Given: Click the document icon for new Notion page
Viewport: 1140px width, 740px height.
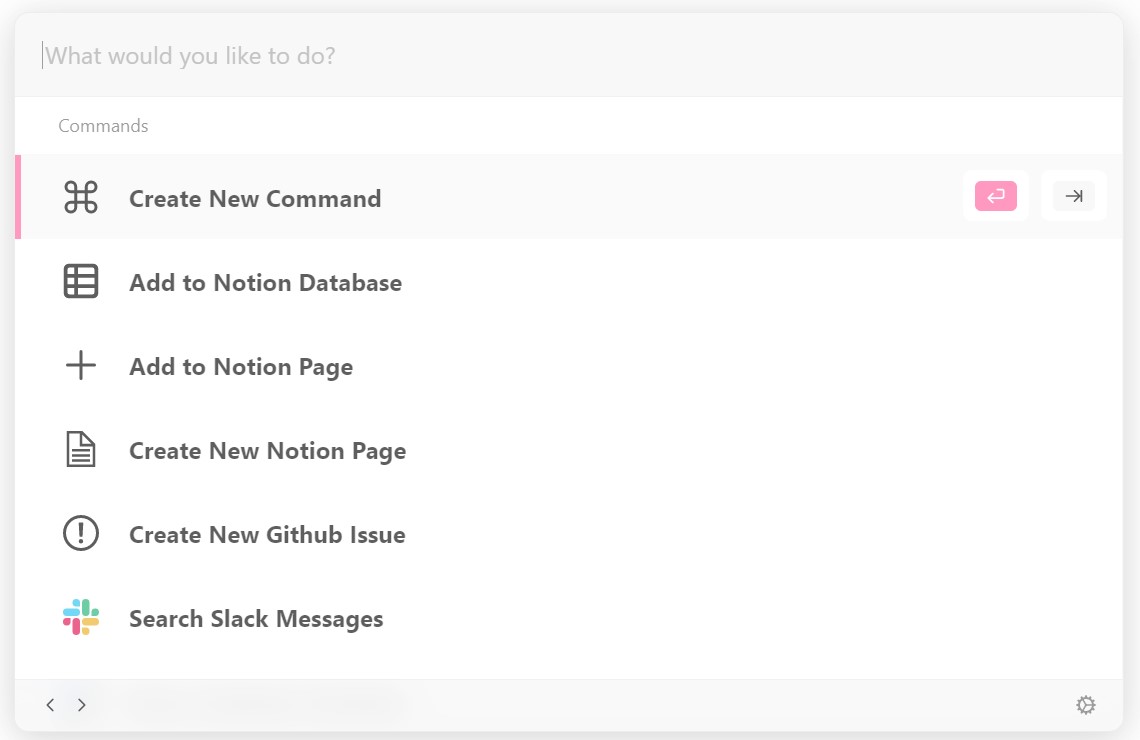Looking at the screenshot, I should pyautogui.click(x=81, y=450).
